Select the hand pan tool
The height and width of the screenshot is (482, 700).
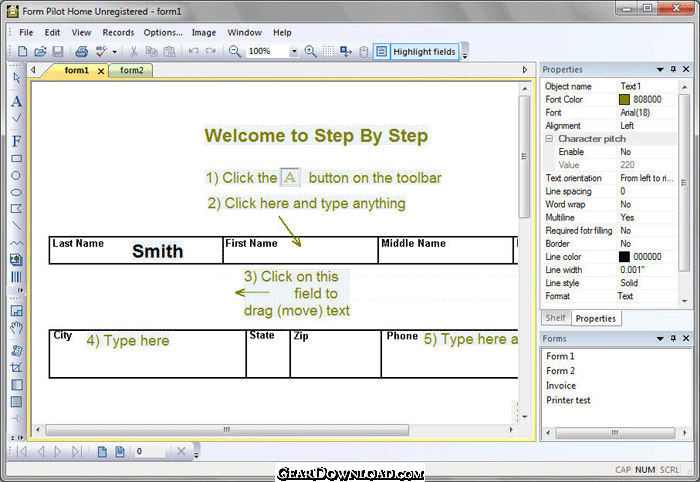coord(17,328)
